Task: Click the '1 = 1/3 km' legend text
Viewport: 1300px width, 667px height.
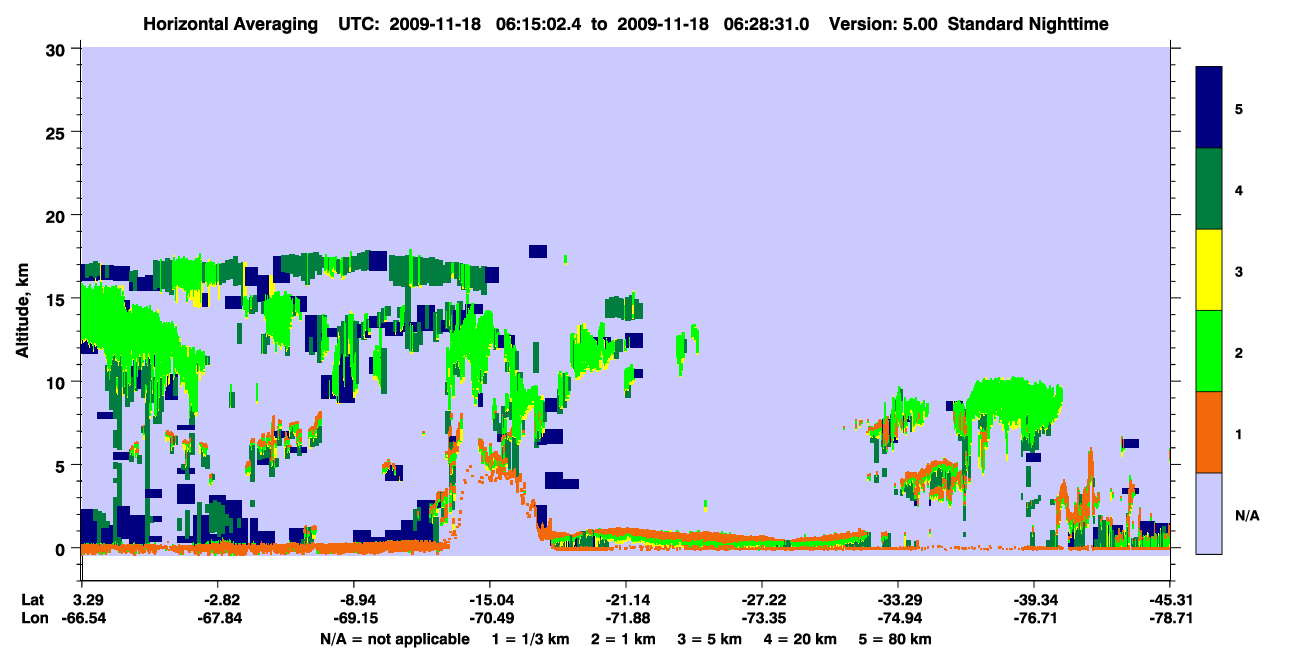Action: tap(530, 639)
